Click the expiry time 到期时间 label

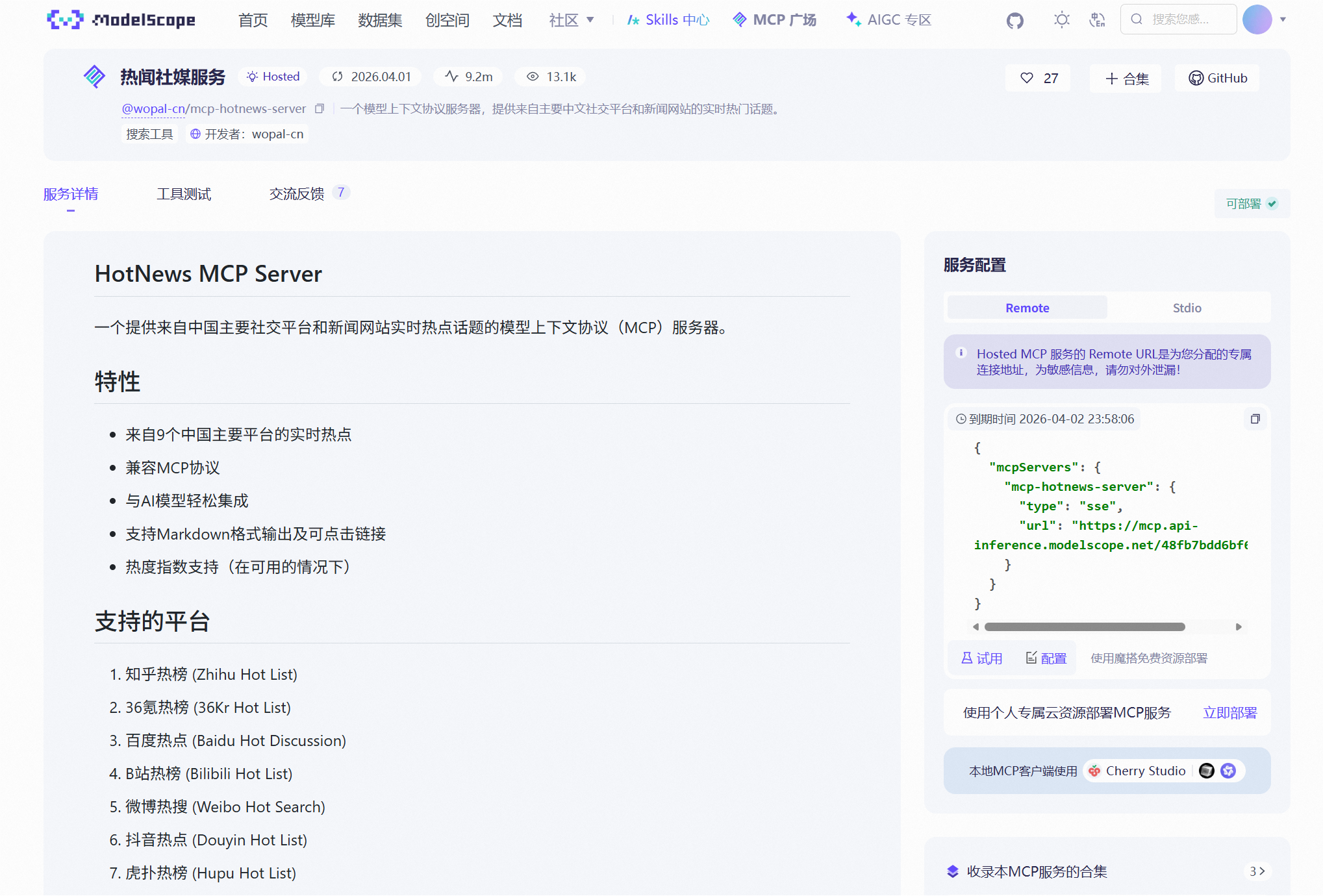point(1045,419)
